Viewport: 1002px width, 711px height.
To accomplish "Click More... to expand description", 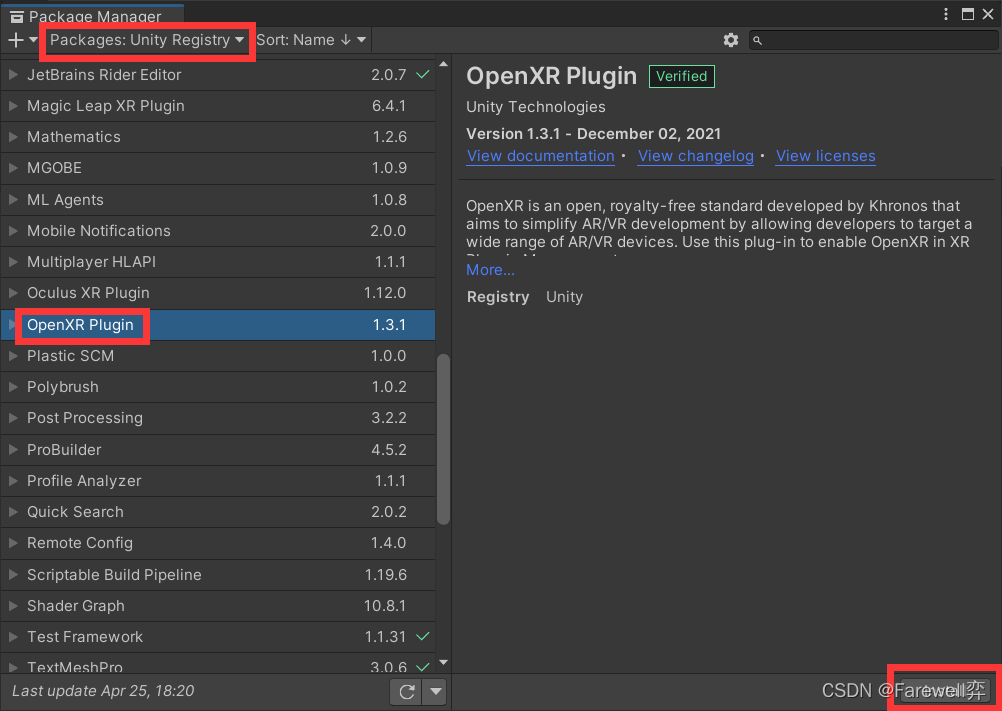I will pyautogui.click(x=490, y=270).
